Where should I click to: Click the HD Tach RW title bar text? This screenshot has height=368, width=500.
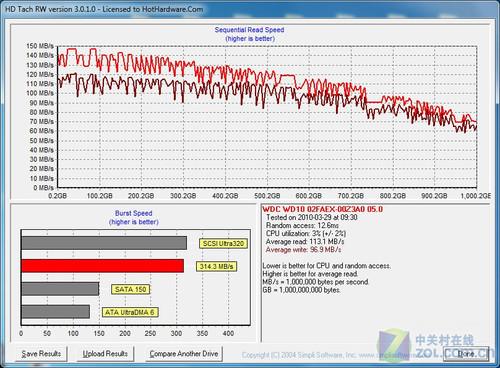[104, 9]
